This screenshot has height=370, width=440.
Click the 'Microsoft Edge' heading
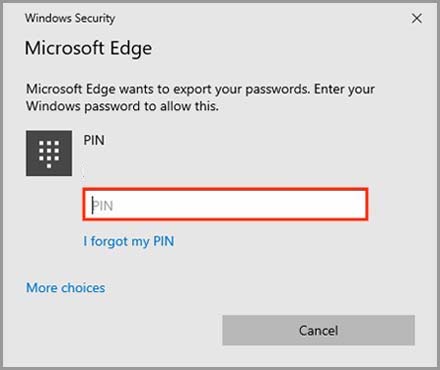click(x=88, y=49)
